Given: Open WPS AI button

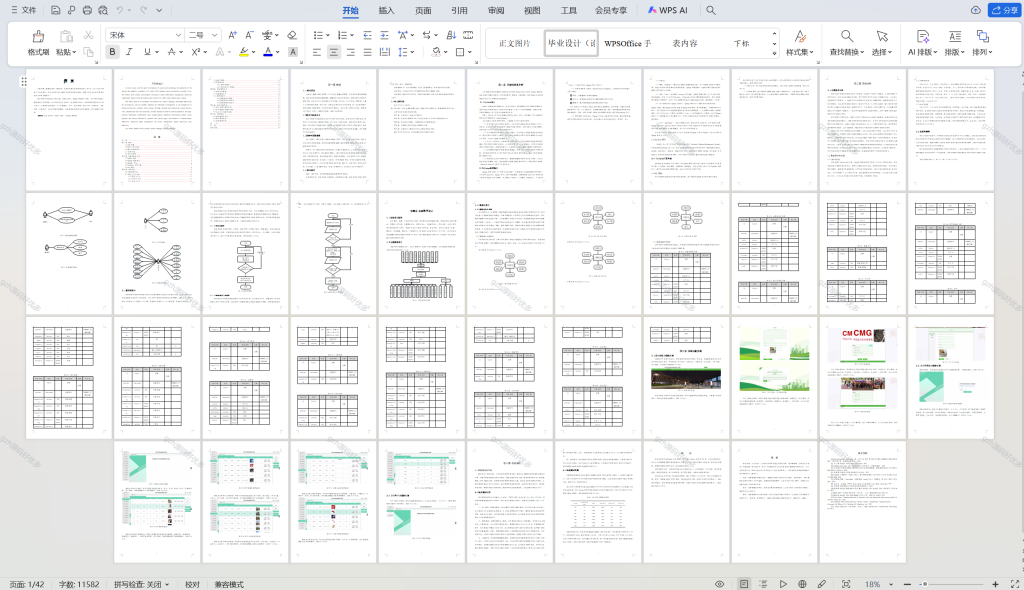Looking at the screenshot, I should coord(667,10).
